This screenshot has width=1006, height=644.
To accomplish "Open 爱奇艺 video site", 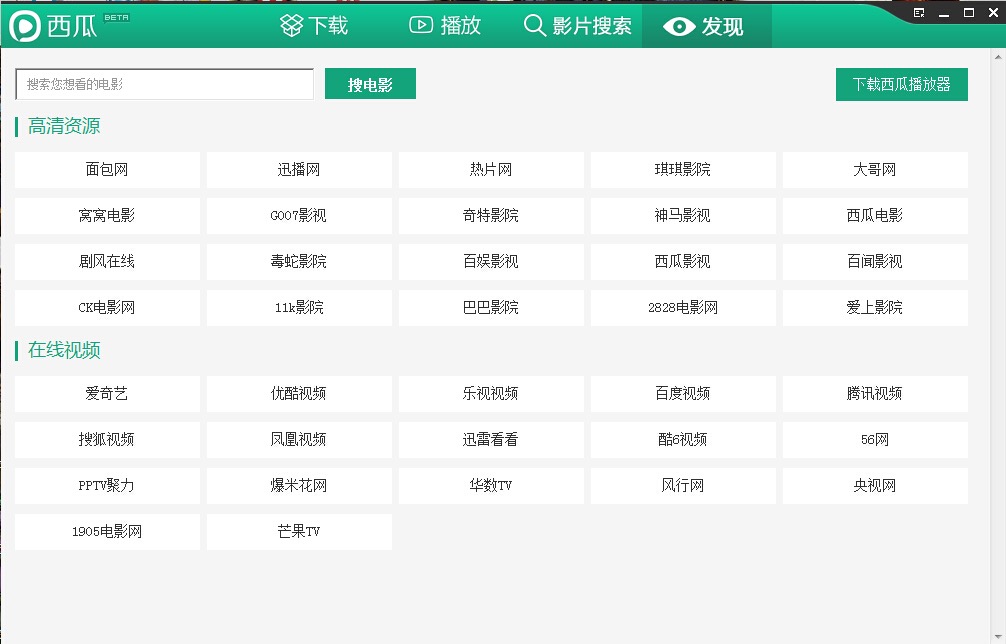I will (107, 394).
